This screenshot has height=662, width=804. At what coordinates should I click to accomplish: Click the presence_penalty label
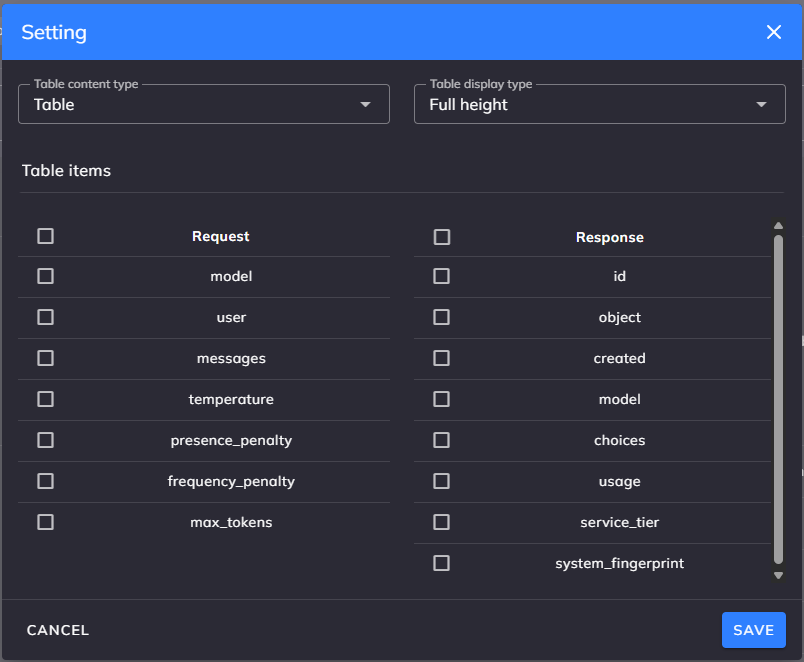tap(231, 440)
